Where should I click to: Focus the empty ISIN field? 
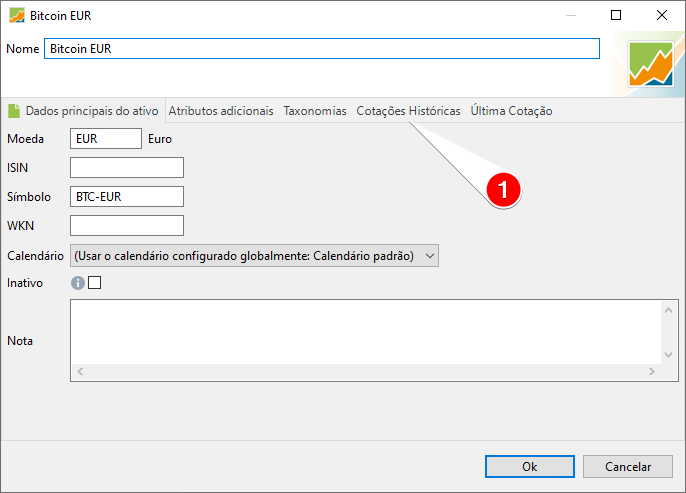(x=127, y=168)
